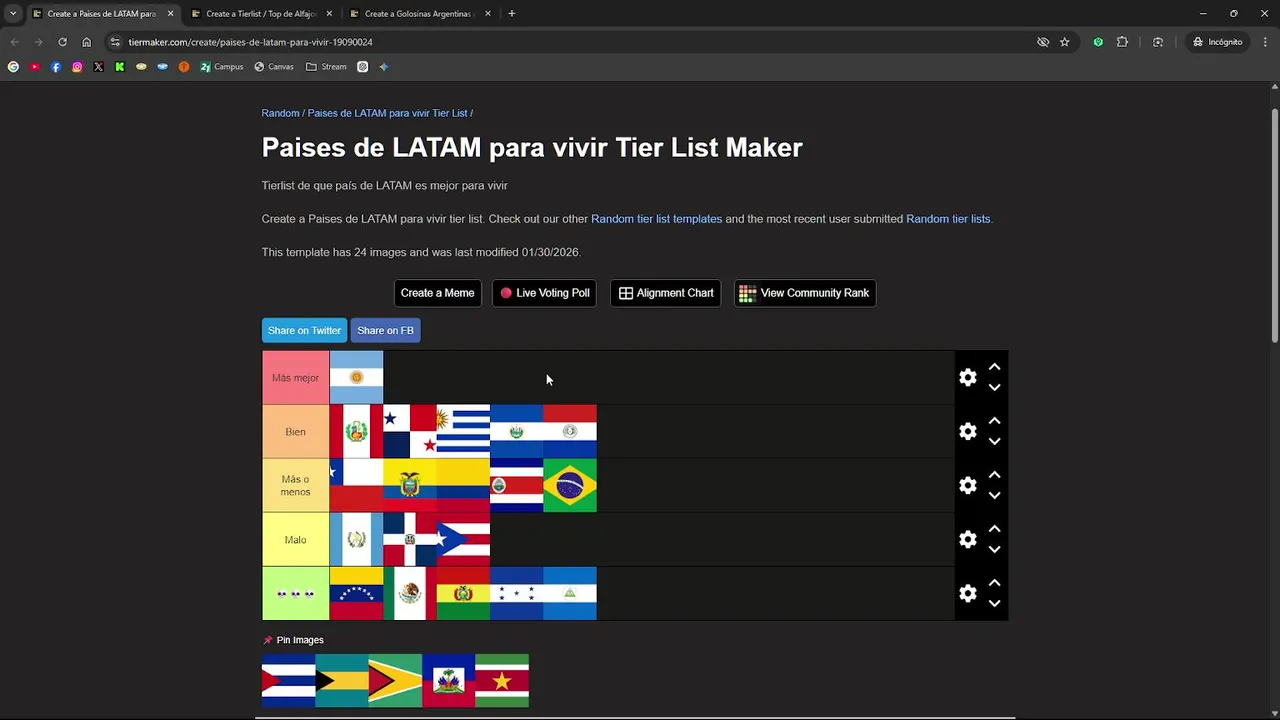Open Google Lens search icon
Viewport: 1280px width, 720px height.
1158,42
